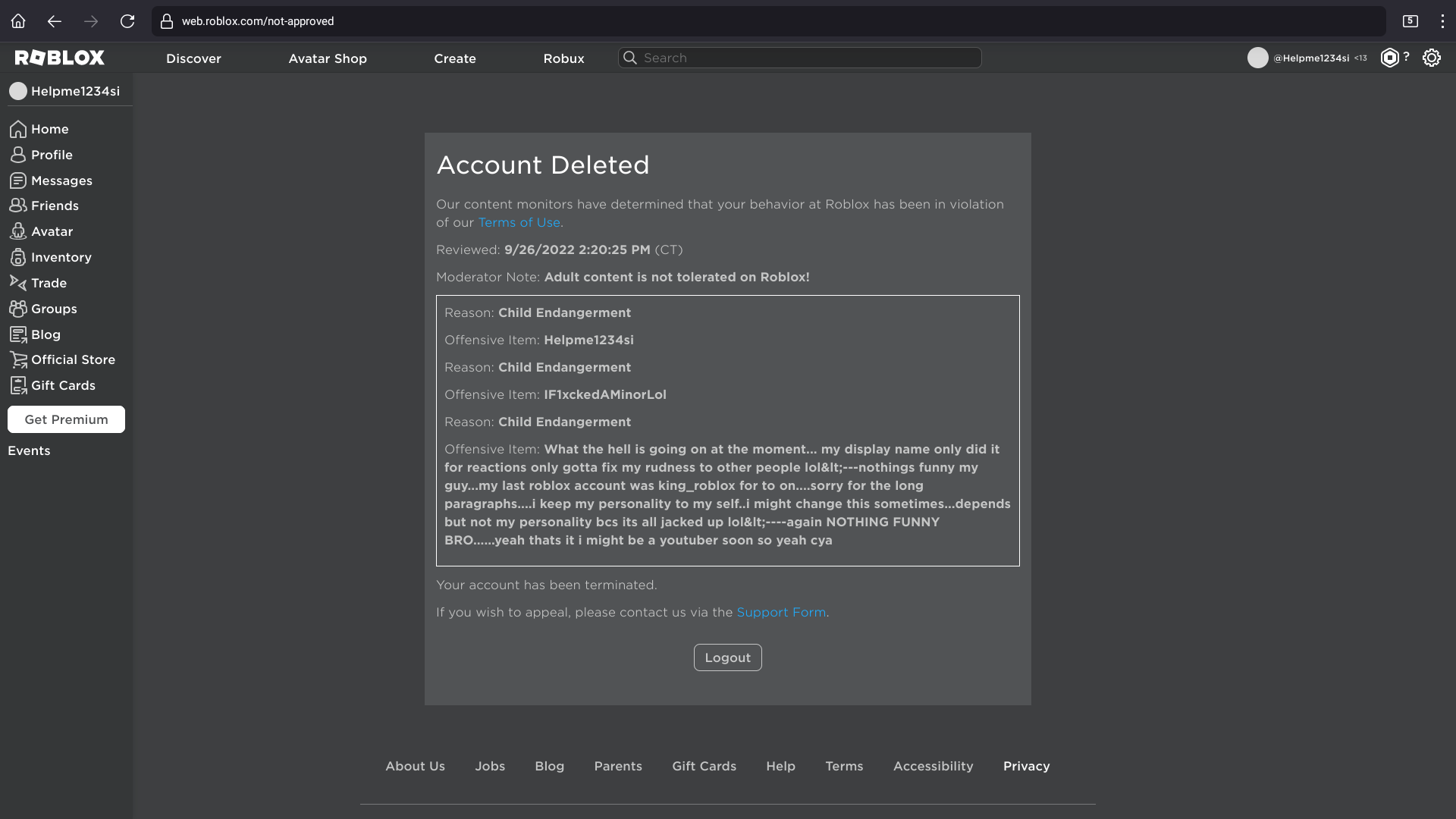Screen dimensions: 1456x819
Task: Open the Robux balance icon near the username
Action: pyautogui.click(x=1389, y=57)
